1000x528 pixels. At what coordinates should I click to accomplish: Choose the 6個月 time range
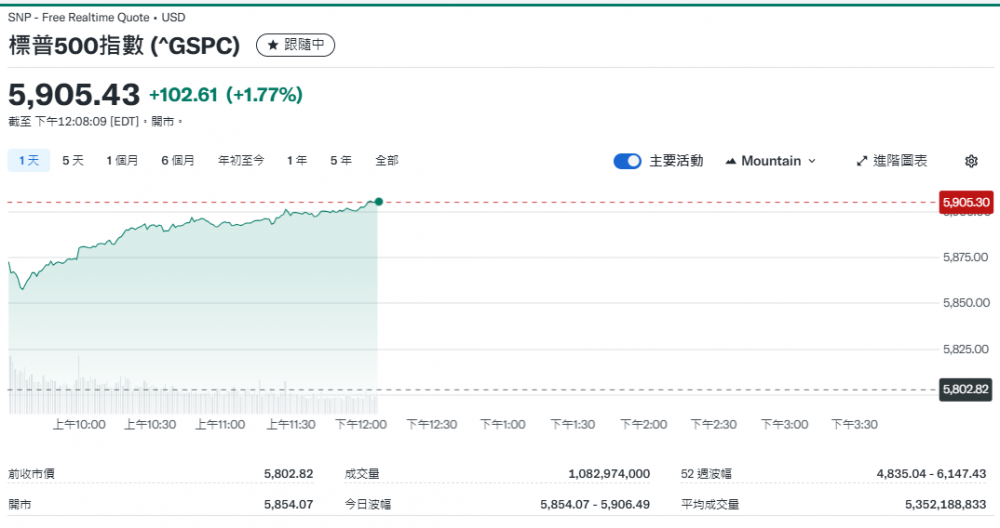[x=178, y=160]
